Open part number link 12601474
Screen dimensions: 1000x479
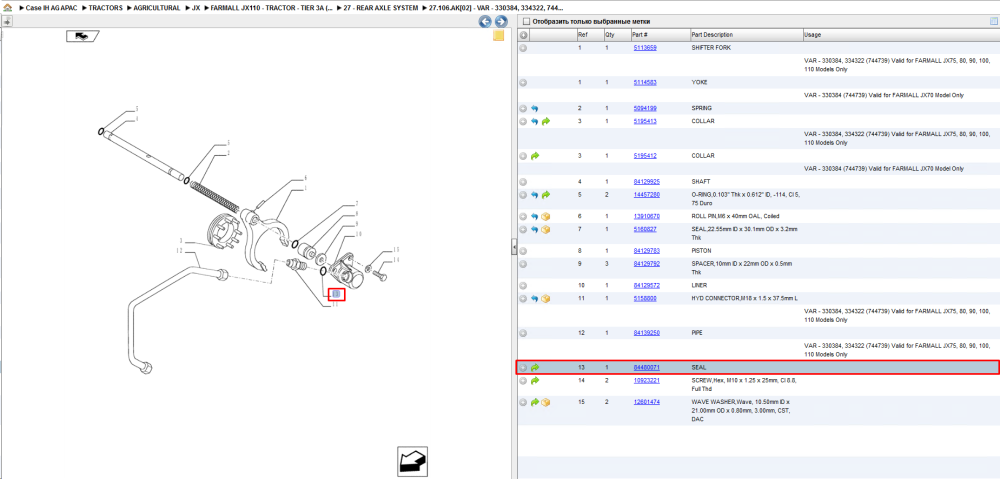(646, 402)
